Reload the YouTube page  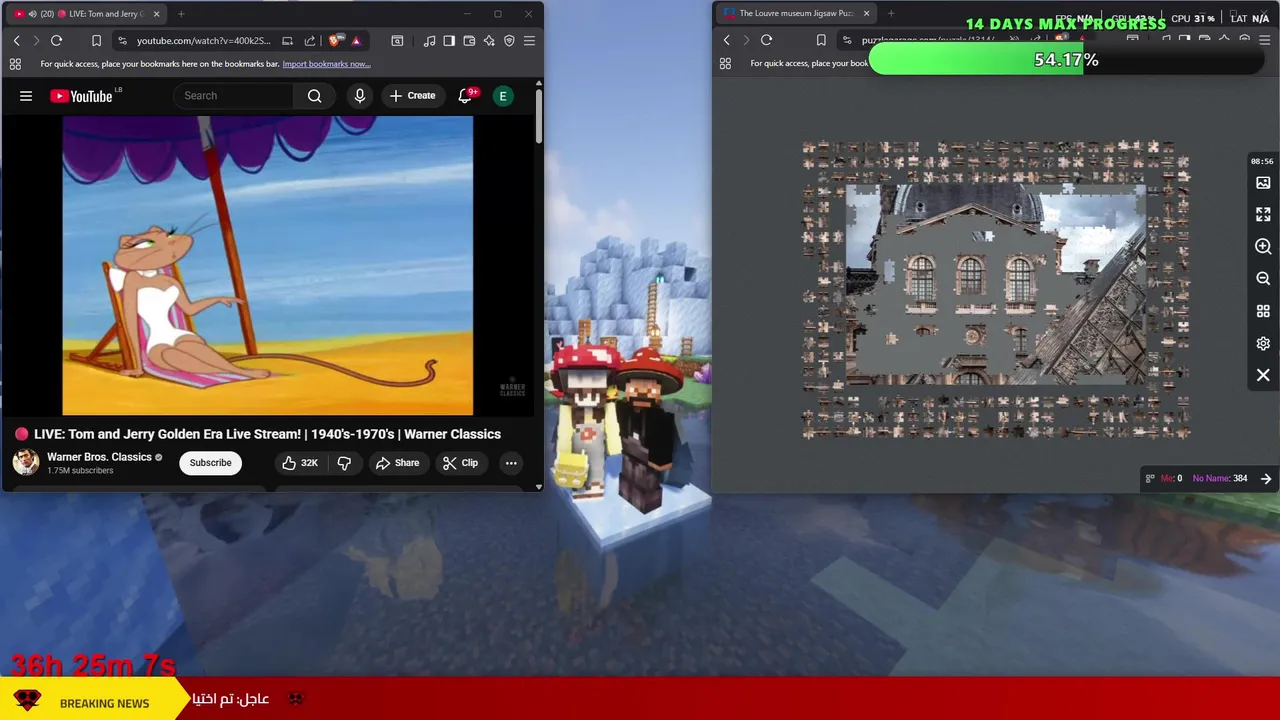click(56, 40)
